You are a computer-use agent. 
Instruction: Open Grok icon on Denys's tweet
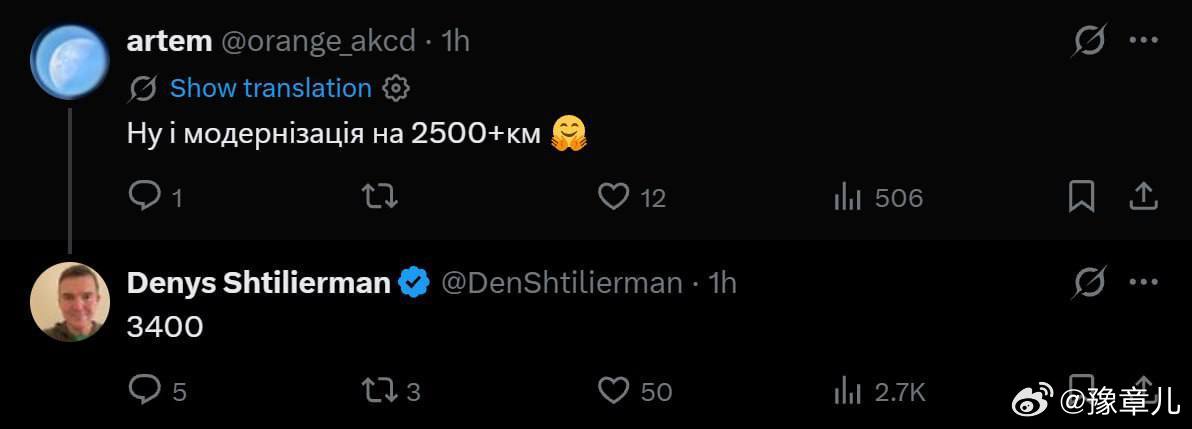coord(1089,282)
